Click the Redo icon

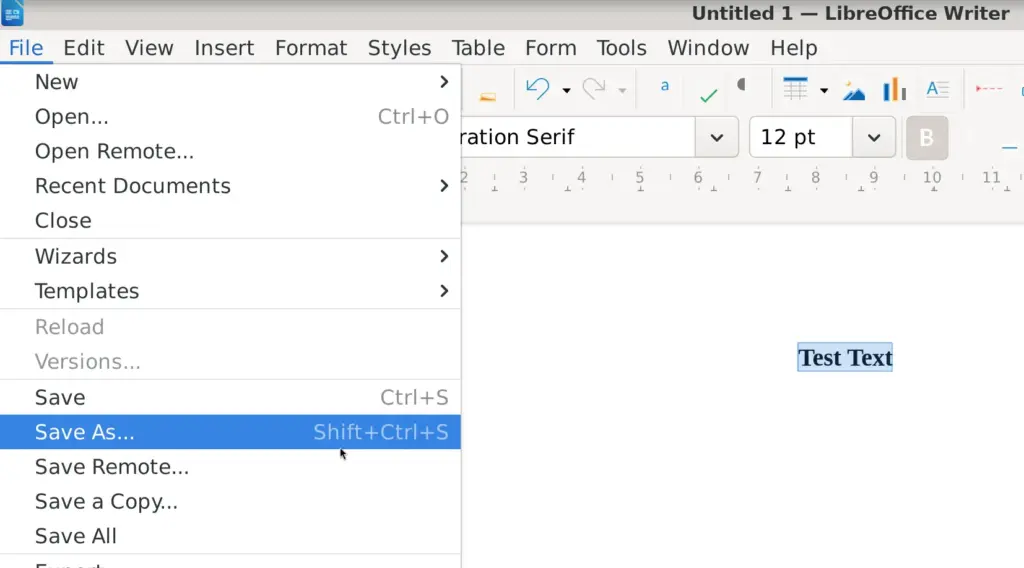coord(594,89)
